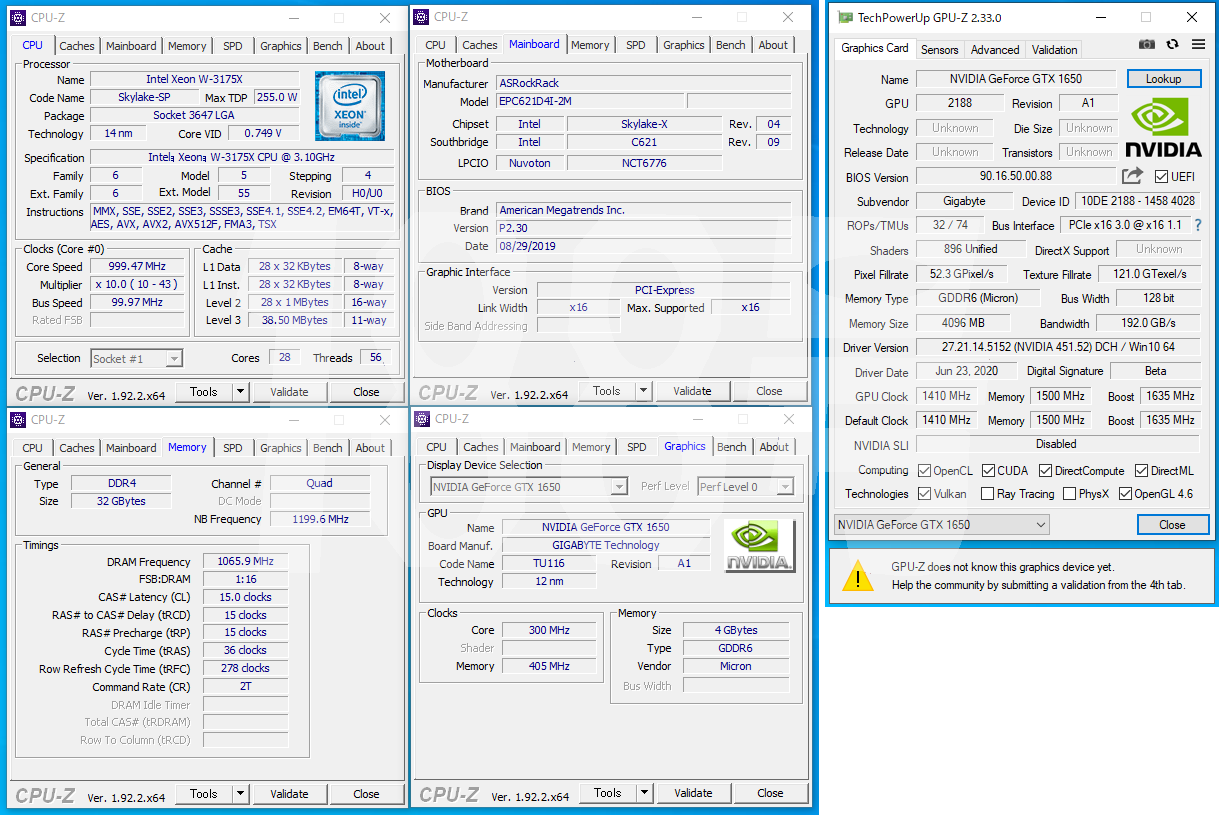This screenshot has width=1219, height=815.
Task: Click the warning icon in GPU-Z notice
Action: pyautogui.click(x=857, y=576)
